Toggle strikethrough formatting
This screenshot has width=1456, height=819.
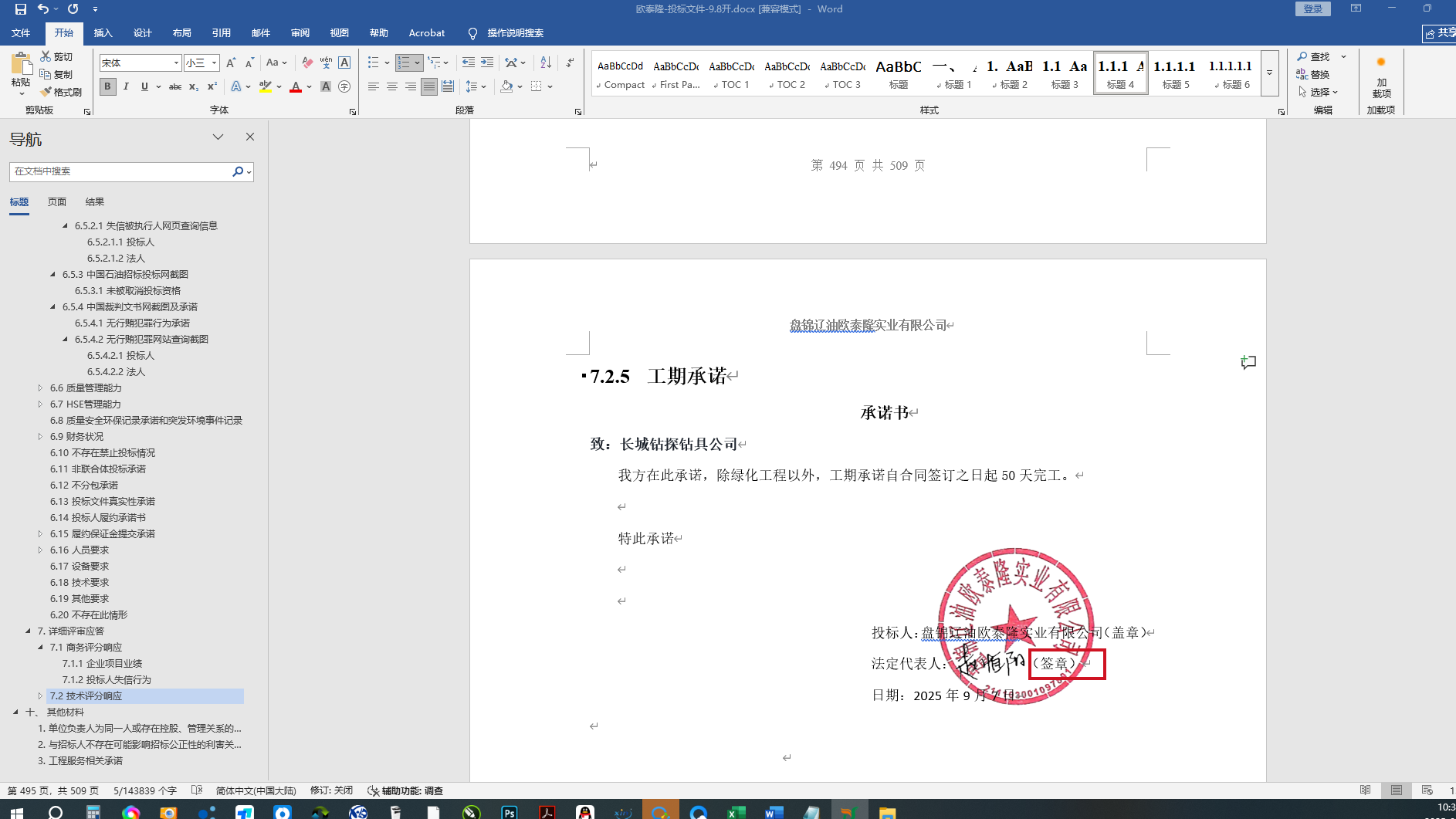[x=175, y=86]
